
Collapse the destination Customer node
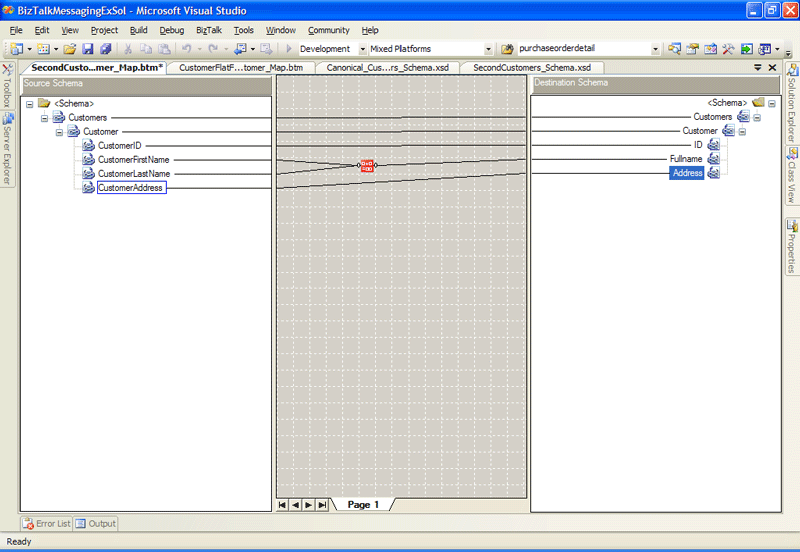742,132
